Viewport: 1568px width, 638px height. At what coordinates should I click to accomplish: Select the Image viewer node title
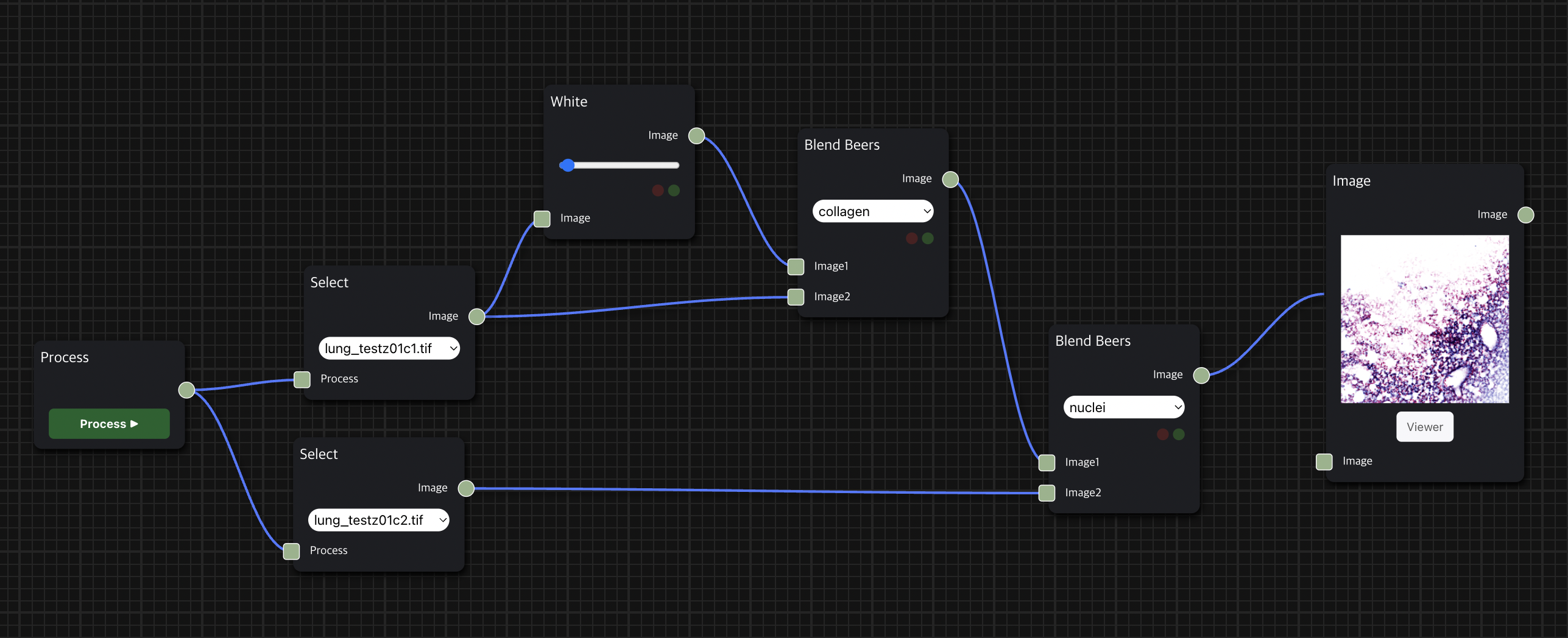(x=1351, y=181)
